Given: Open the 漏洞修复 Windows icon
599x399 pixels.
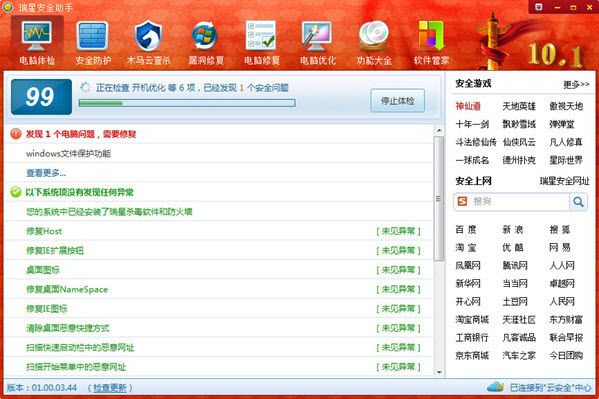Looking at the screenshot, I should pyautogui.click(x=205, y=37).
